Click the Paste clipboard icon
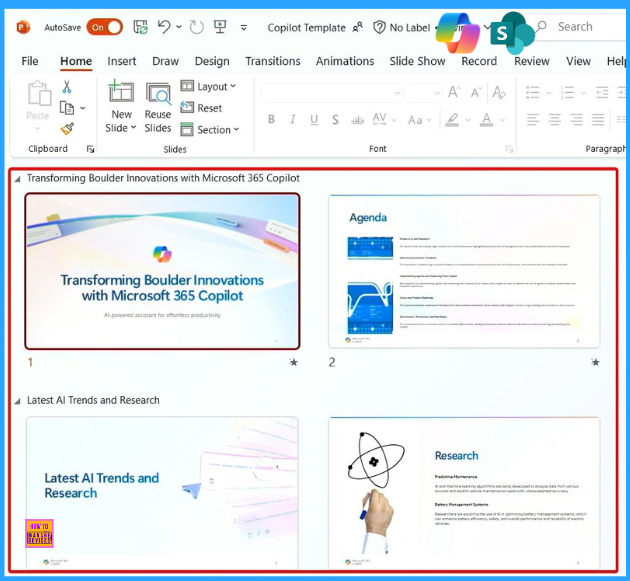 (39, 93)
